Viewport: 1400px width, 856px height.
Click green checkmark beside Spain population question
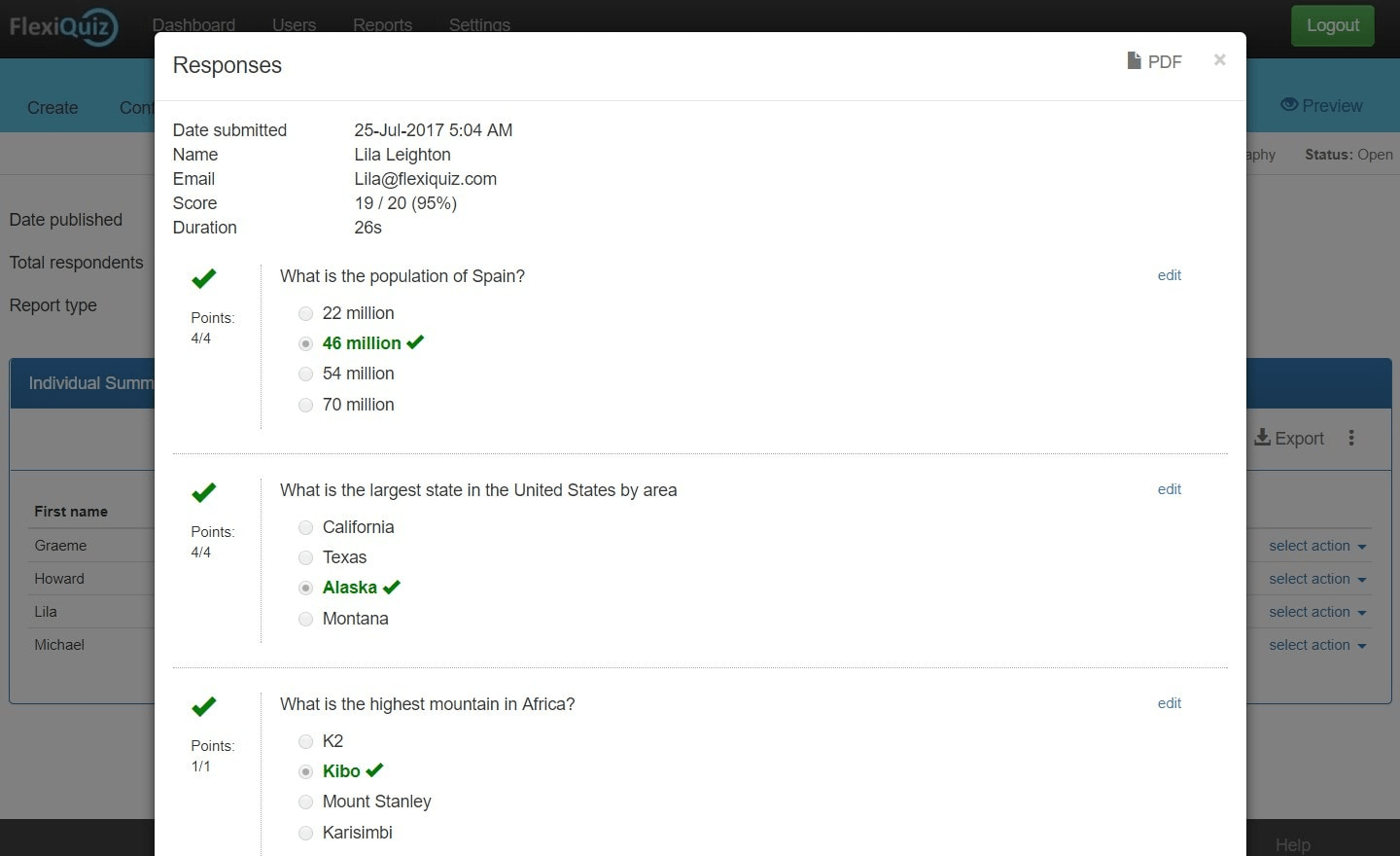(204, 279)
